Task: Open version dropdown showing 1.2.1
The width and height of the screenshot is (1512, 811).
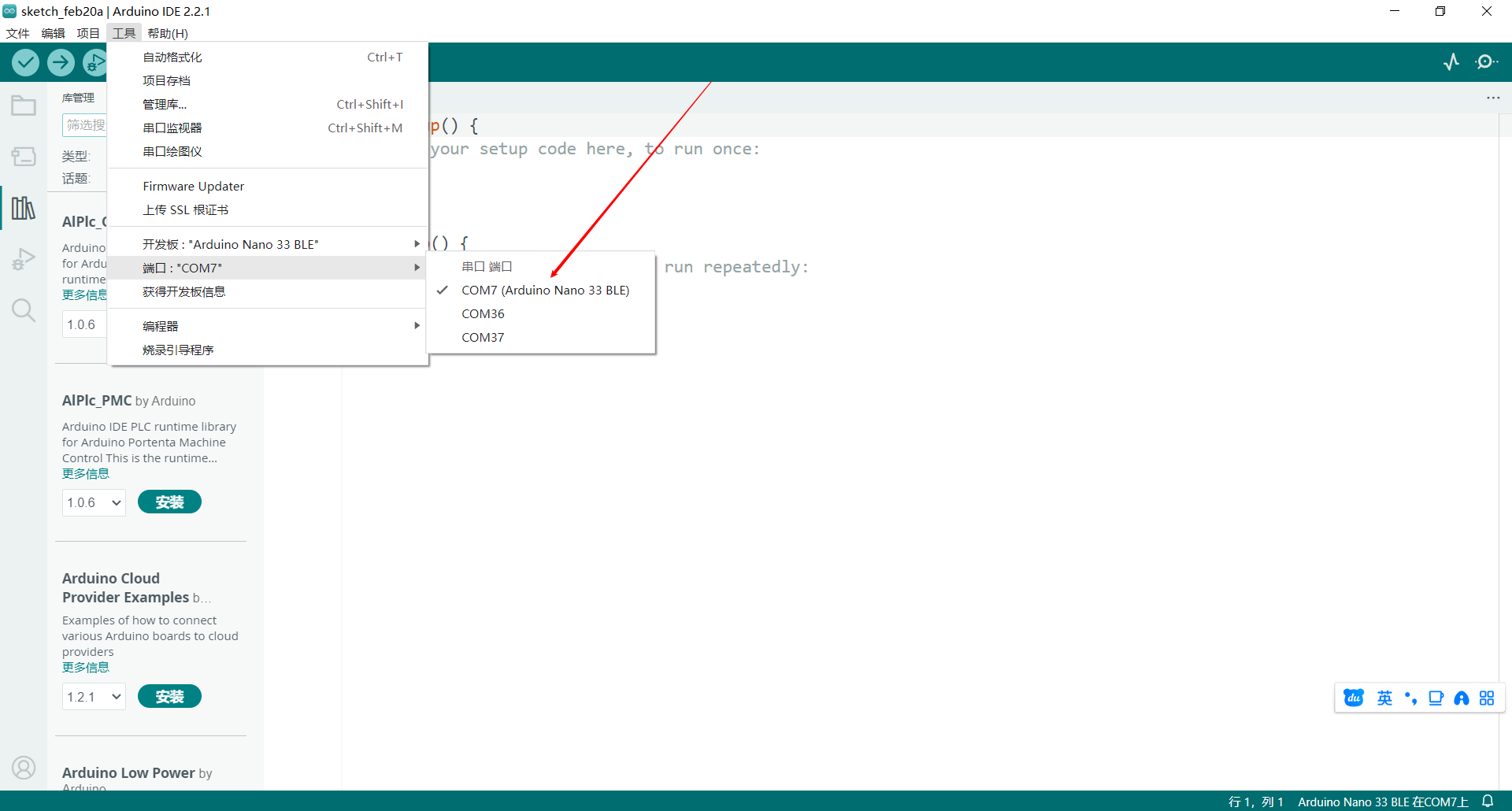Action: click(94, 697)
